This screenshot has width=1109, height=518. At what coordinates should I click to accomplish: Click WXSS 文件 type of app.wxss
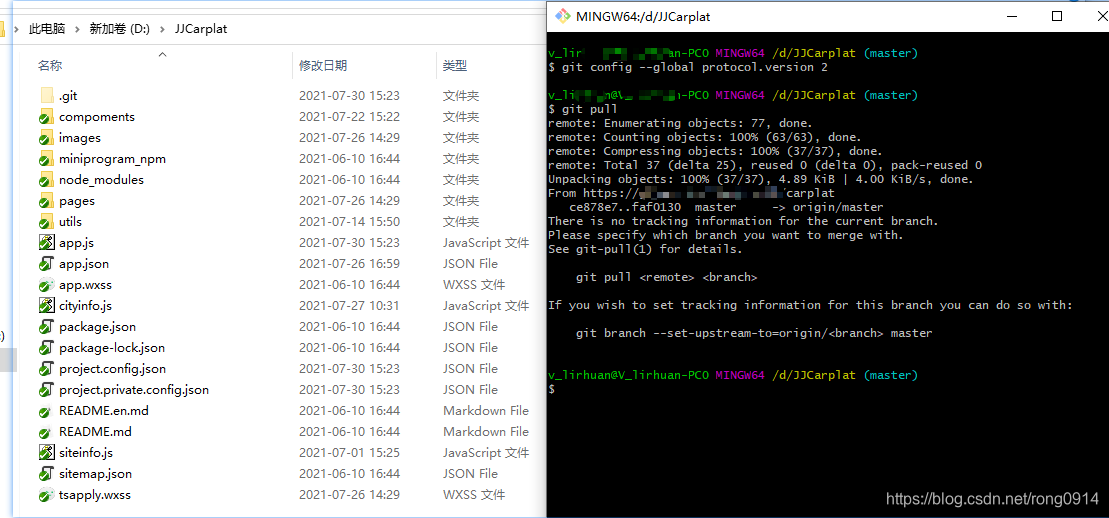pyautogui.click(x=474, y=285)
